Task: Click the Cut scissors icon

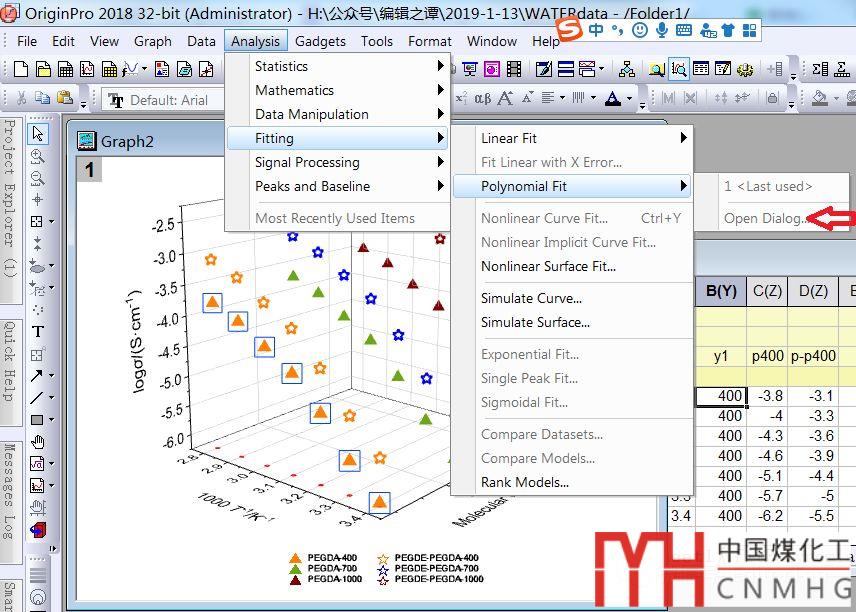Action: tap(19, 98)
